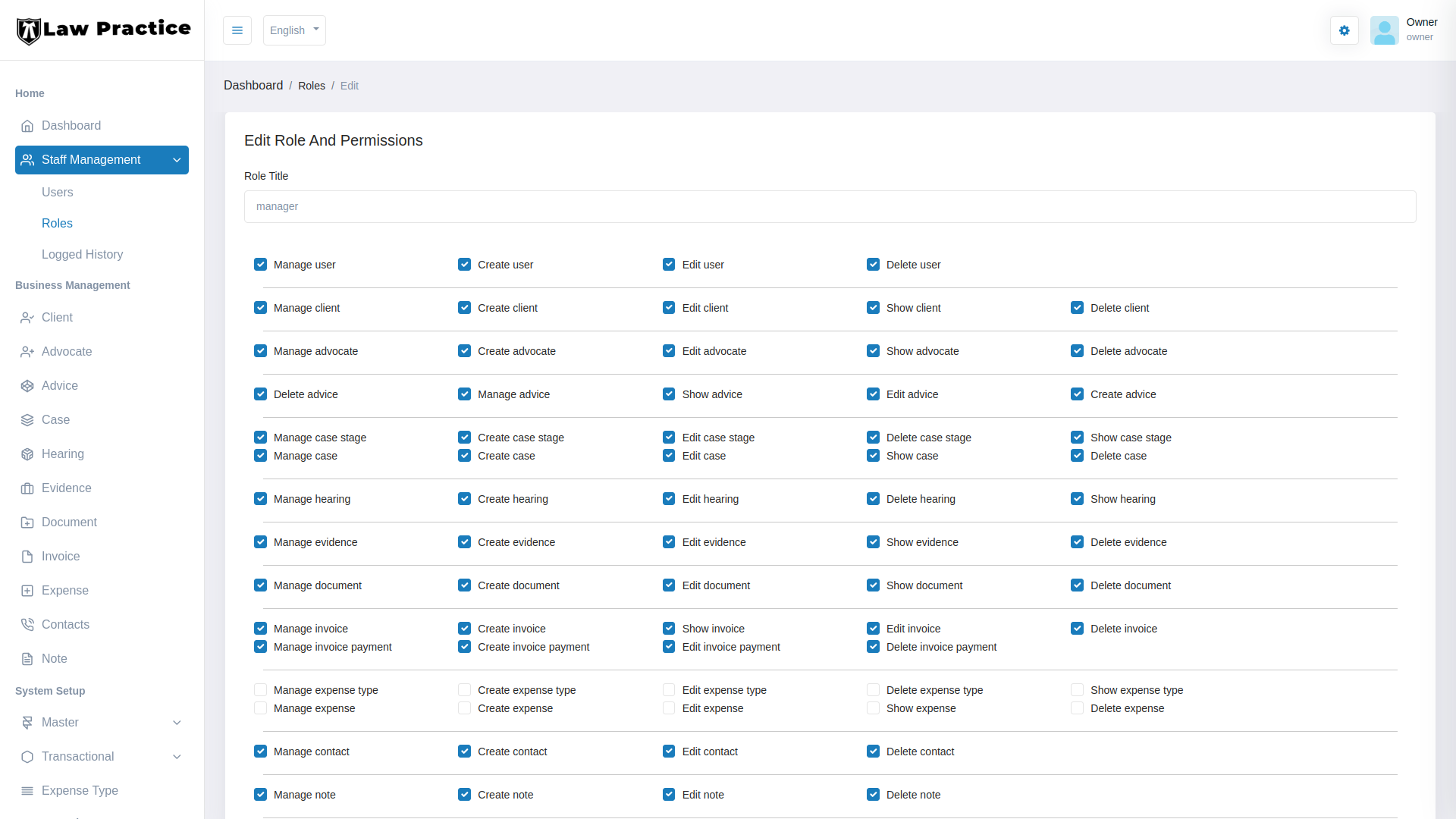Click the Role Title input field

click(x=830, y=207)
